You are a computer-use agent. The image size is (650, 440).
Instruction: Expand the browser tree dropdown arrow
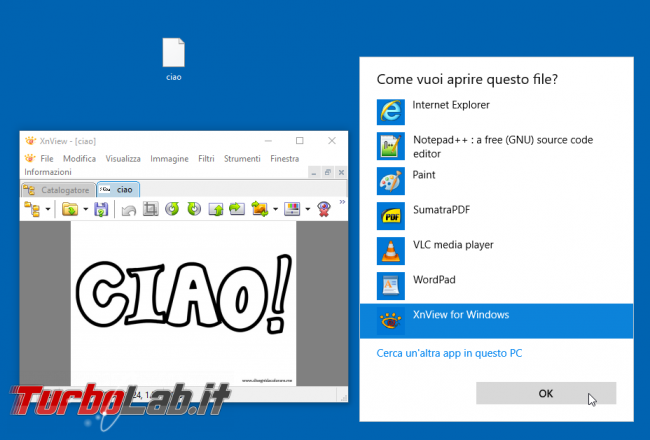pyautogui.click(x=48, y=209)
